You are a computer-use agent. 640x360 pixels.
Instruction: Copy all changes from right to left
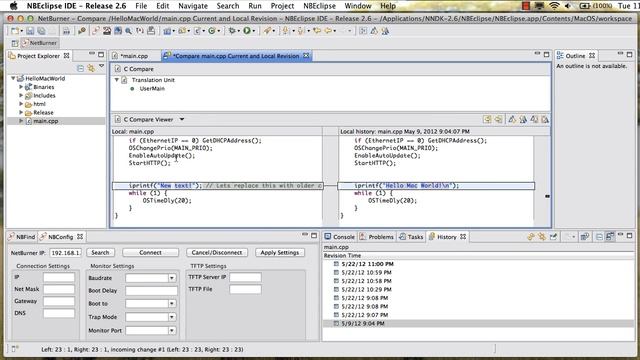pyautogui.click(x=487, y=120)
